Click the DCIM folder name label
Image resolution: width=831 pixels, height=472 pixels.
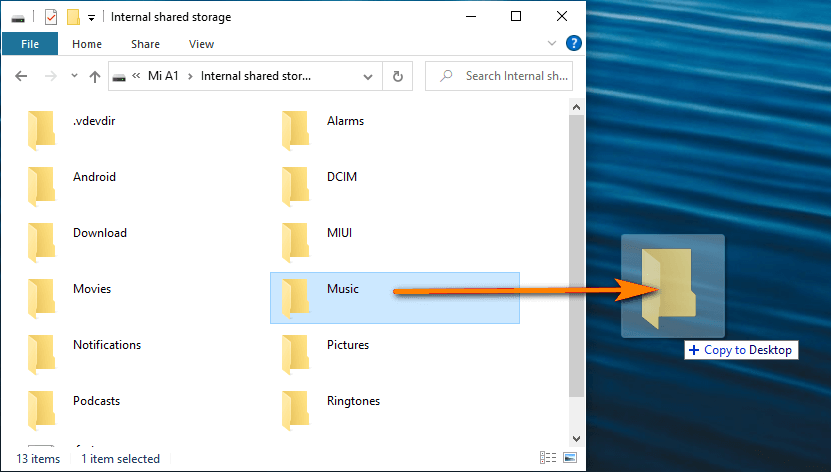coord(342,176)
